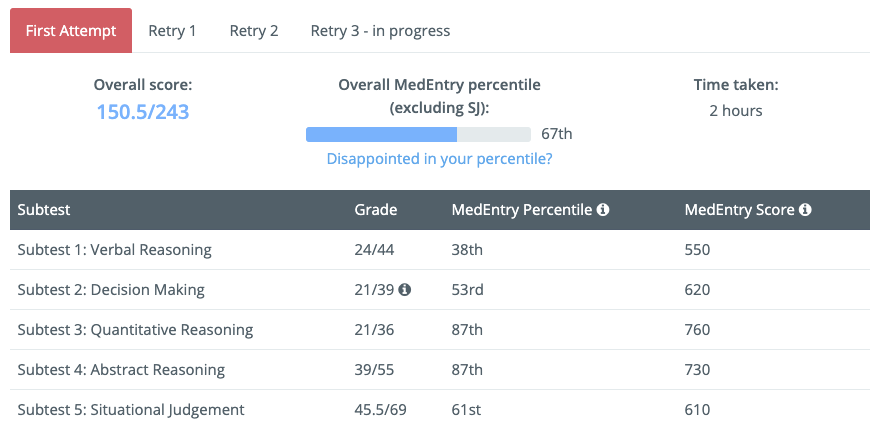Image resolution: width=880 pixels, height=432 pixels.
Task: Select the Retry 2 tab
Action: 254,30
